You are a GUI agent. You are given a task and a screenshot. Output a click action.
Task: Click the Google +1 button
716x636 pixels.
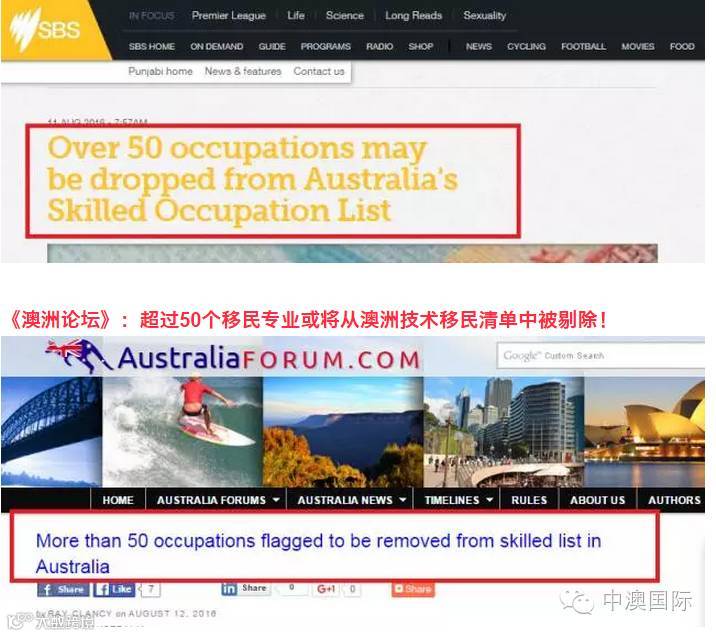326,589
